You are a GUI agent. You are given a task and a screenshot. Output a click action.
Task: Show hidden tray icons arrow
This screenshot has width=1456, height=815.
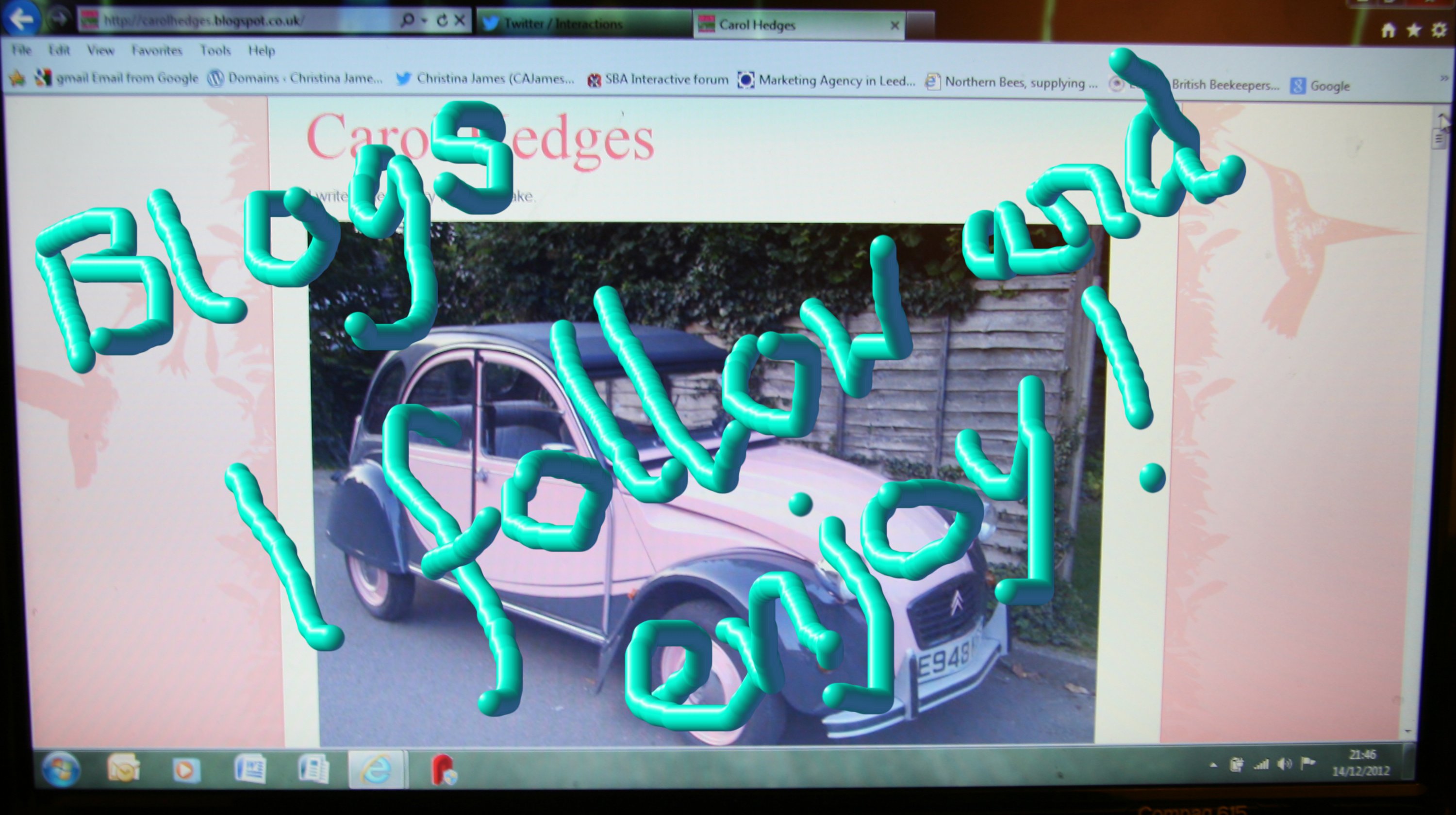pos(1213,765)
